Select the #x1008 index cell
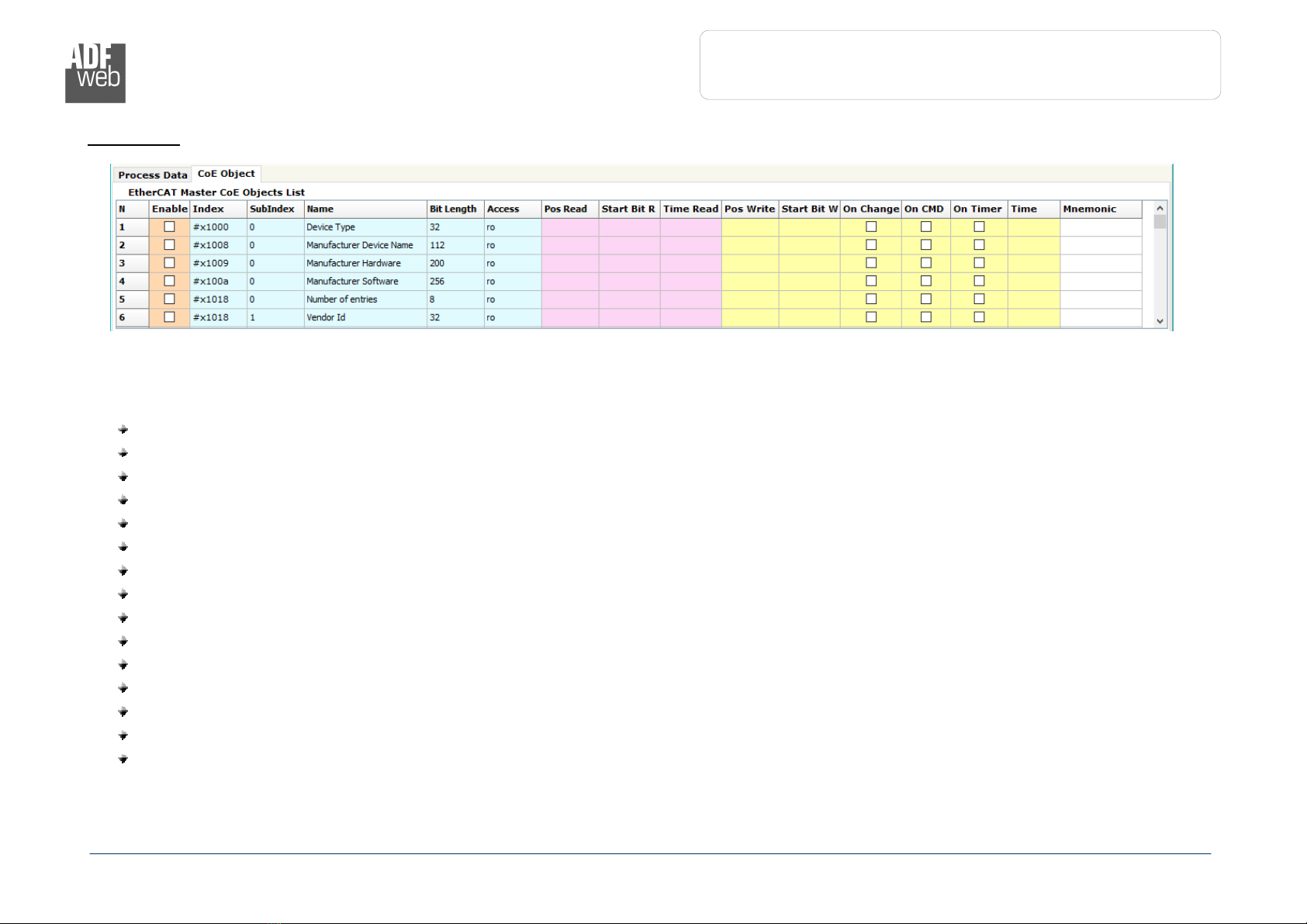This screenshot has height=924, width=1307. 218,245
